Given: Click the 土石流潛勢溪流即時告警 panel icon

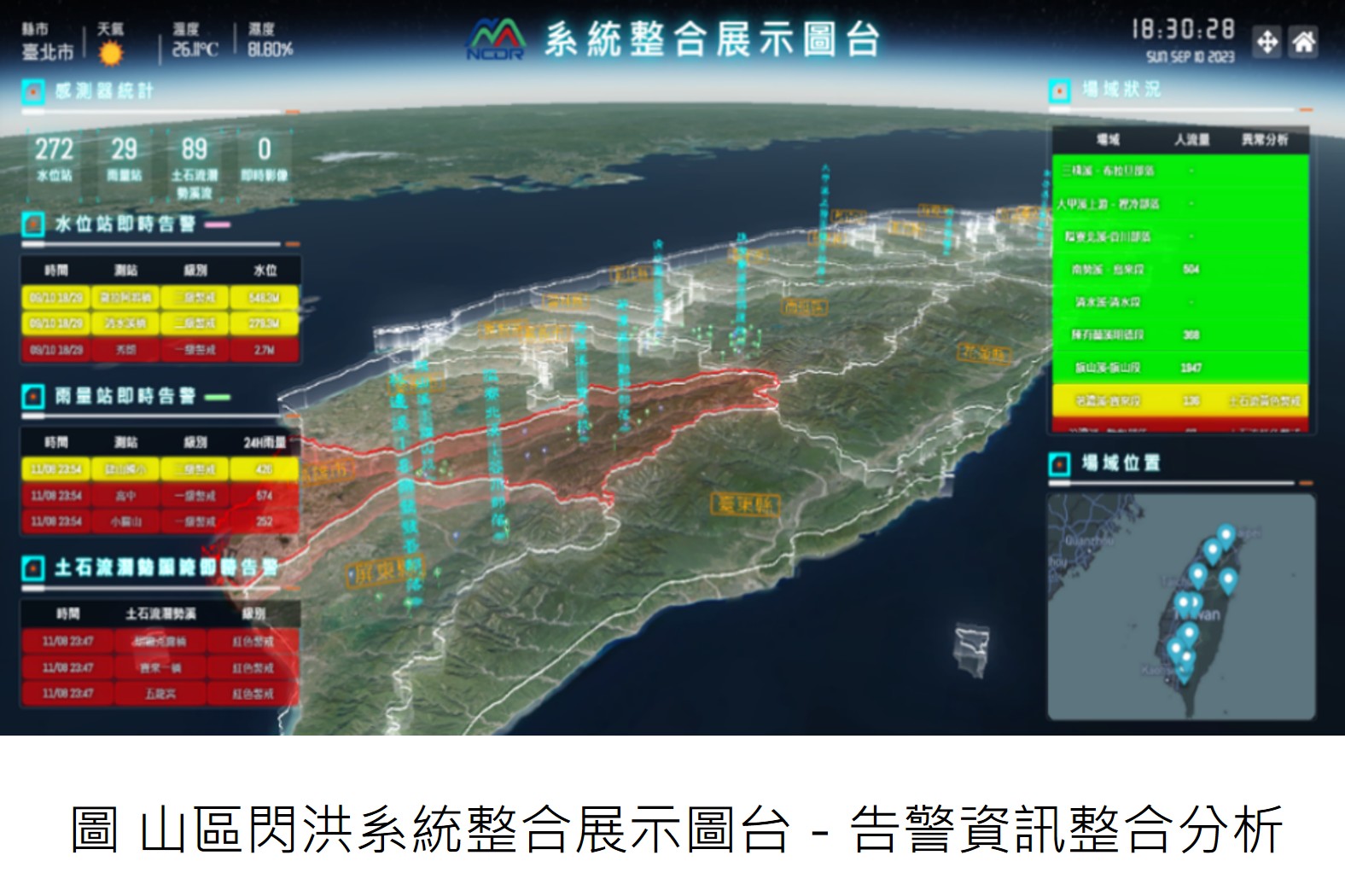Looking at the screenshot, I should [x=32, y=567].
